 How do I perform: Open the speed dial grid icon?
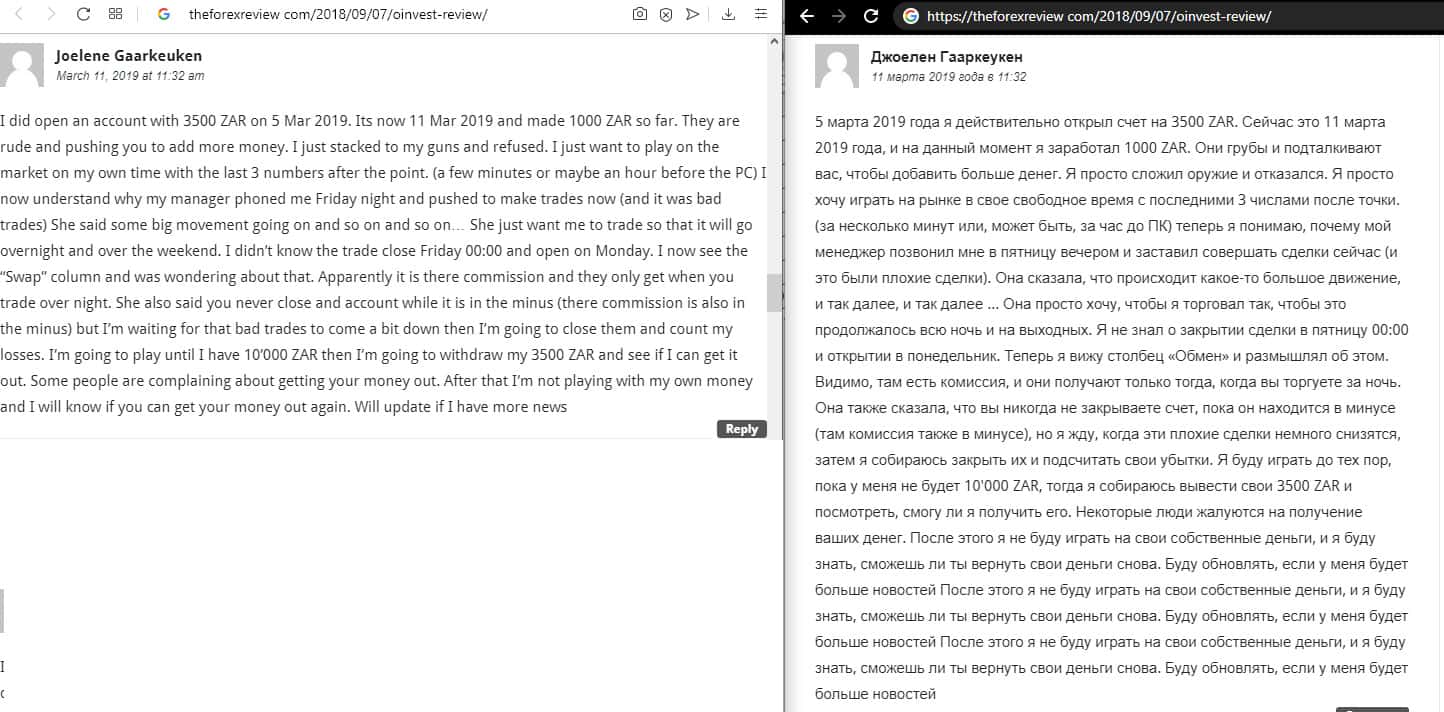[115, 14]
